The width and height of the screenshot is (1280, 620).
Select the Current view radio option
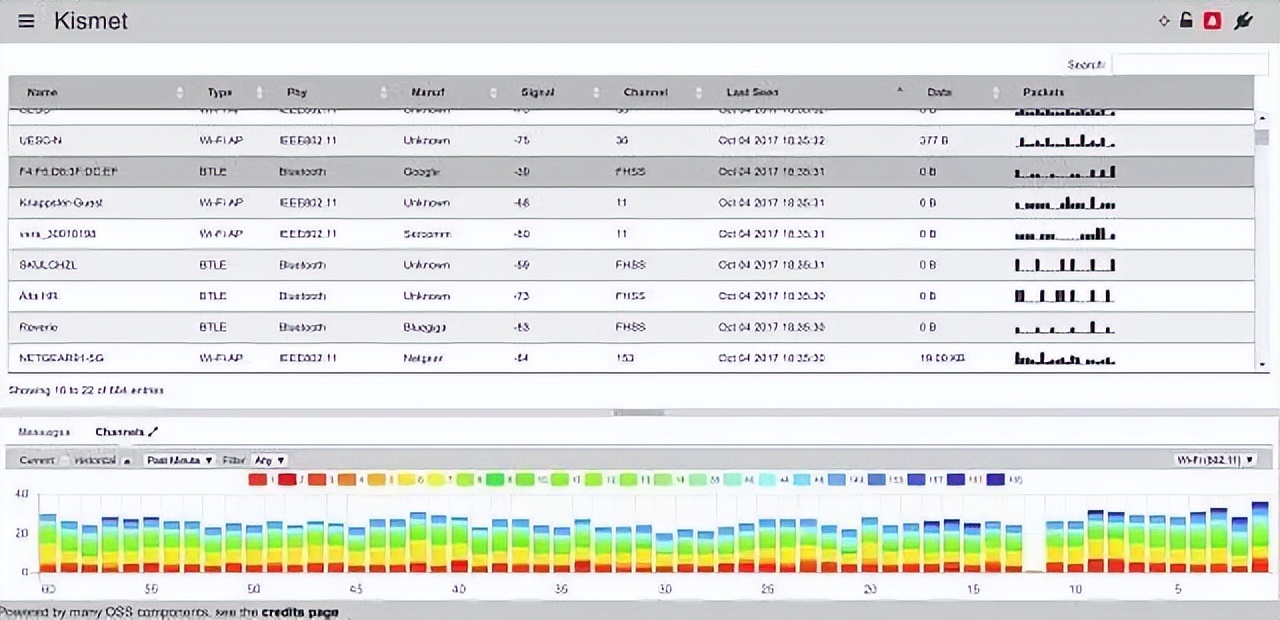click(37, 460)
